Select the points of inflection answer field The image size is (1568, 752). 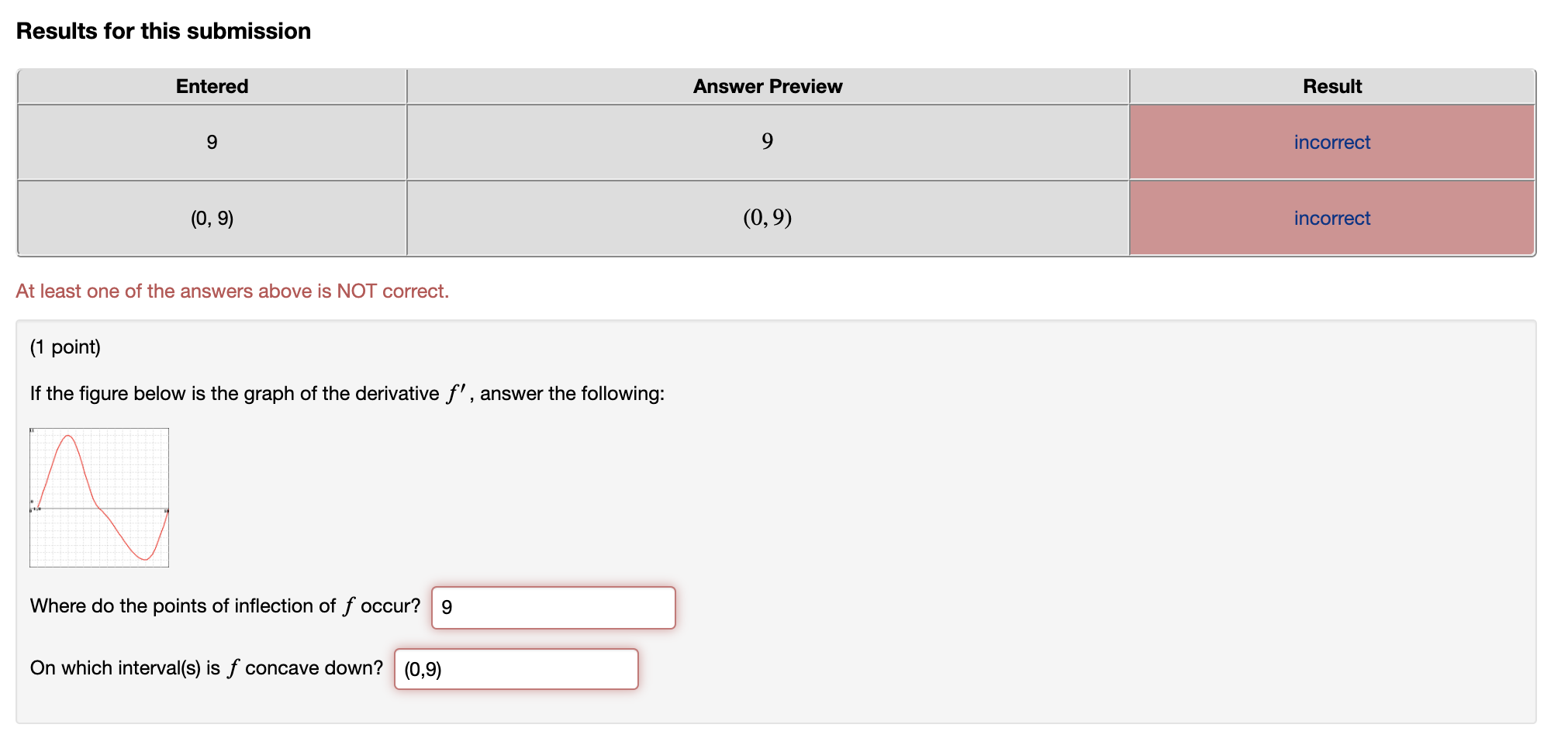coord(553,608)
